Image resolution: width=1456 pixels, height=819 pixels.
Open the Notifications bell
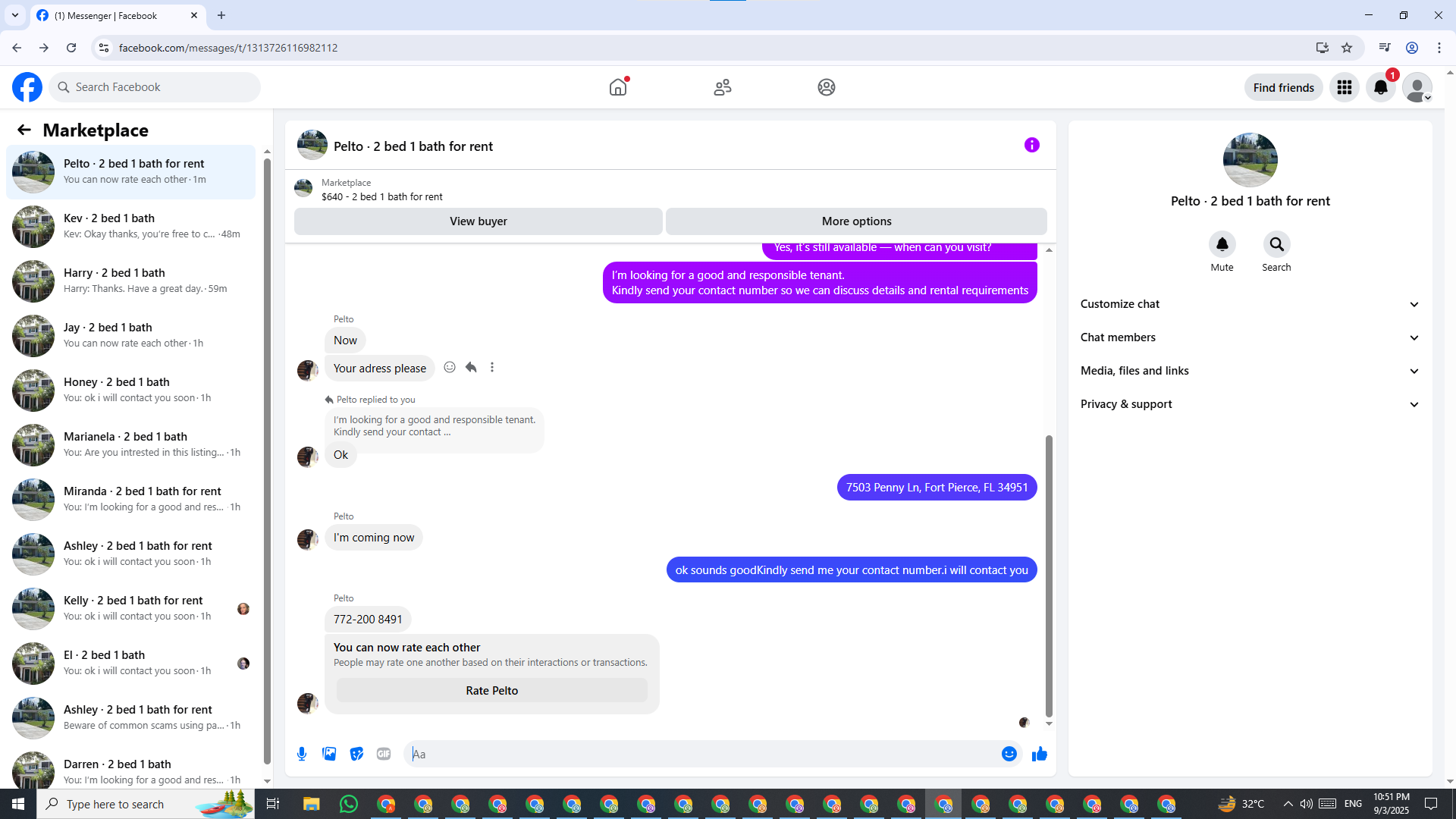[1381, 87]
